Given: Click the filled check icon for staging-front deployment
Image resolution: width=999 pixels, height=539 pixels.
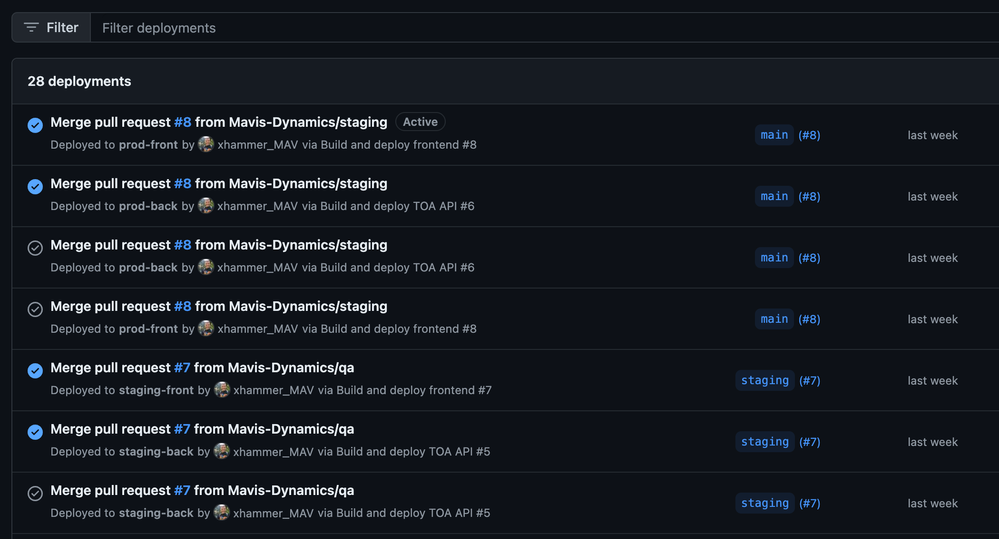Looking at the screenshot, I should click(x=35, y=370).
